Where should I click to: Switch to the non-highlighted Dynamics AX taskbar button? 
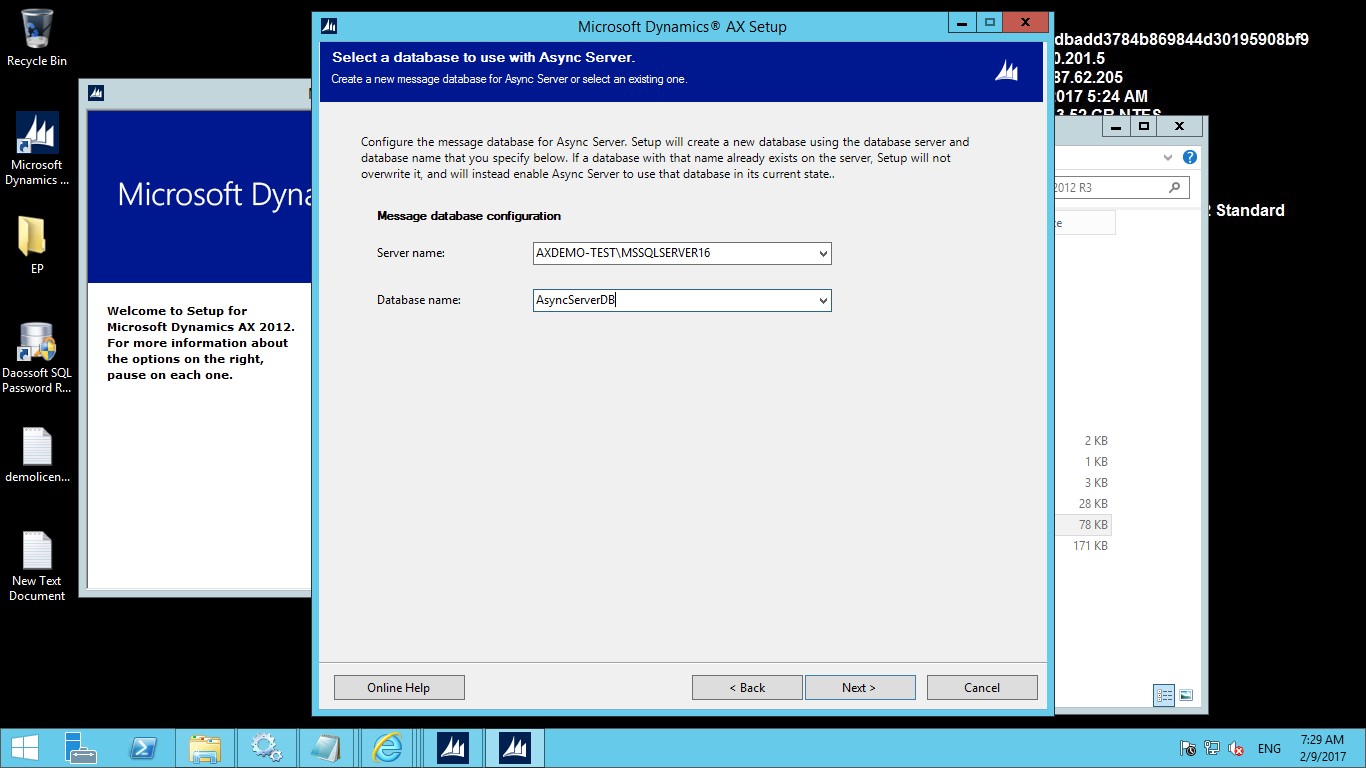pyautogui.click(x=453, y=748)
